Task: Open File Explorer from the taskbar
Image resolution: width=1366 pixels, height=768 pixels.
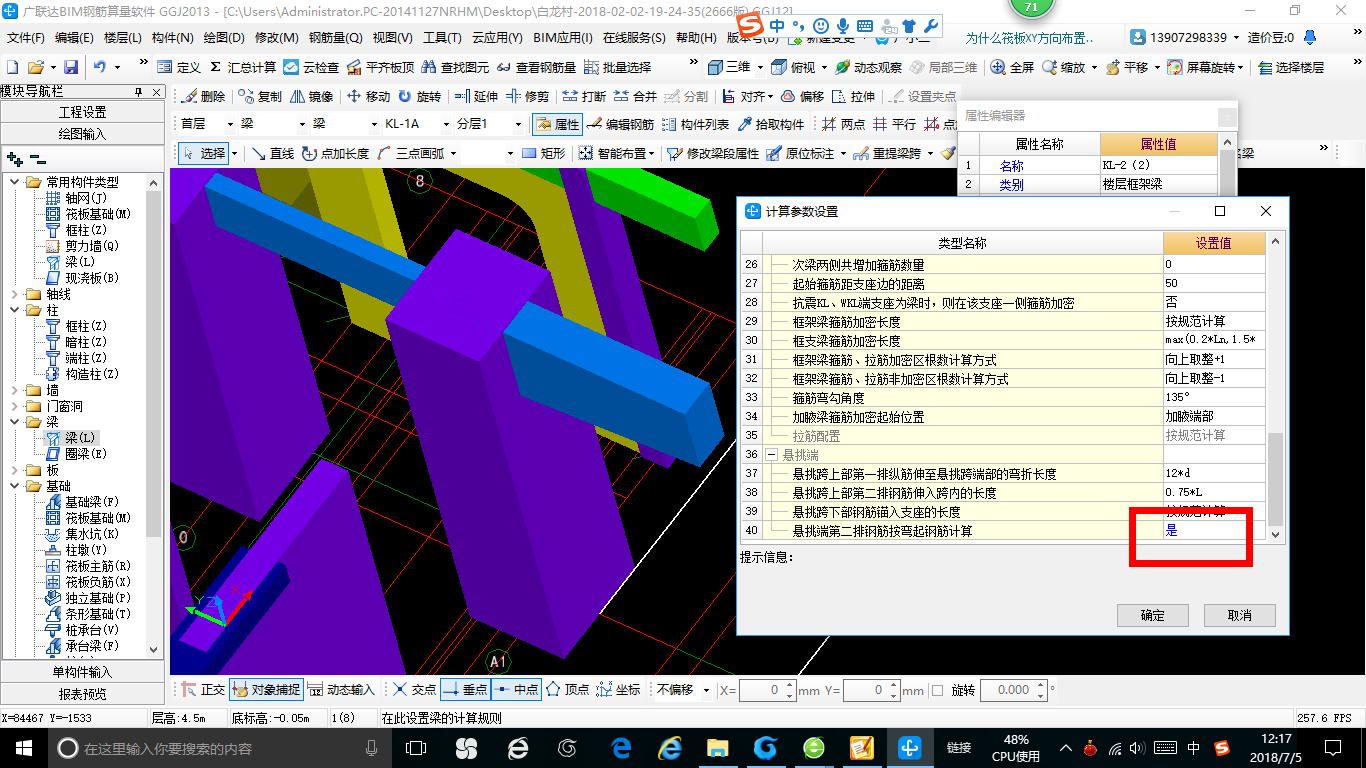Action: [x=718, y=747]
